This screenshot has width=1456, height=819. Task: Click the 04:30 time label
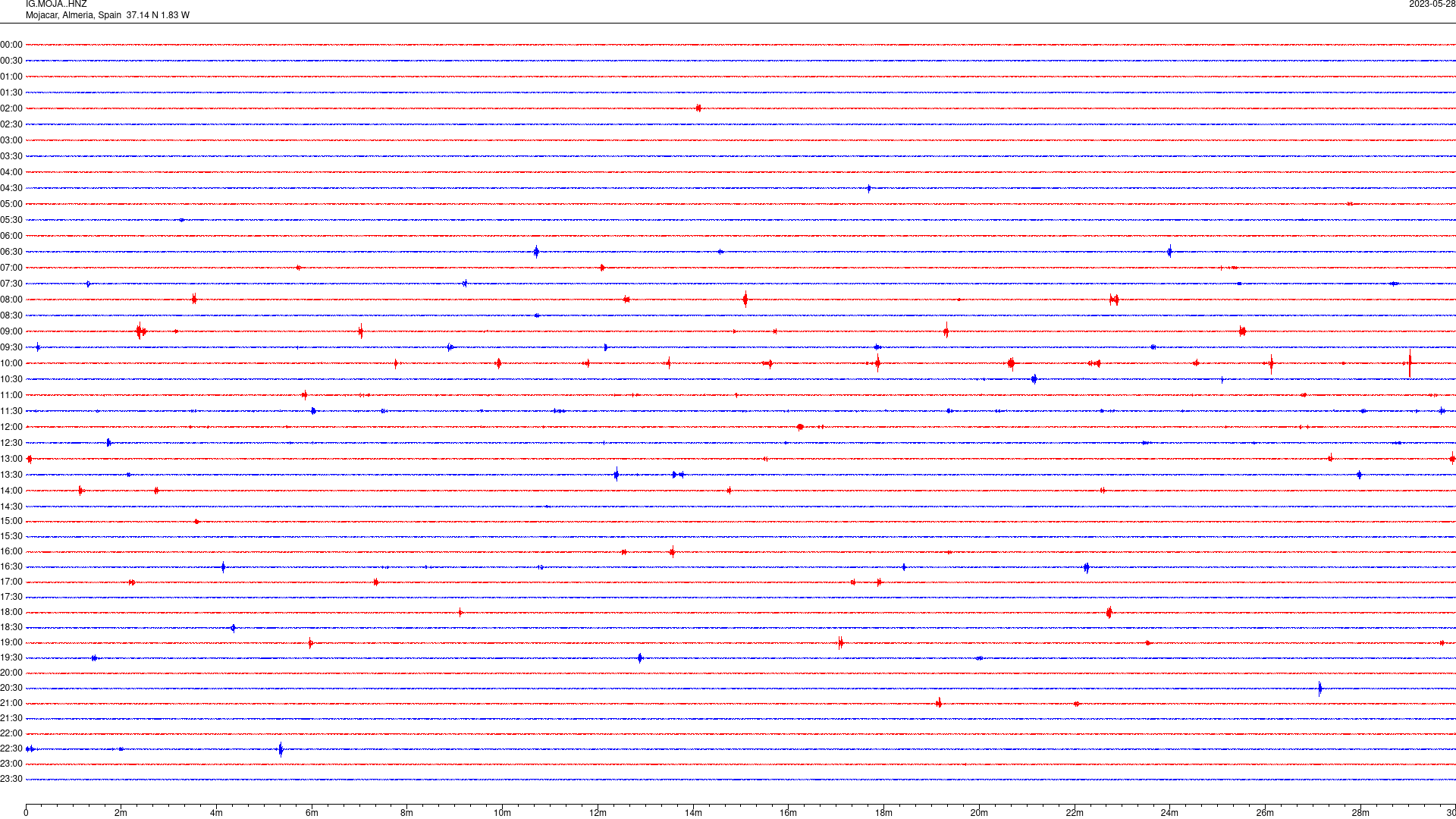tap(11, 188)
